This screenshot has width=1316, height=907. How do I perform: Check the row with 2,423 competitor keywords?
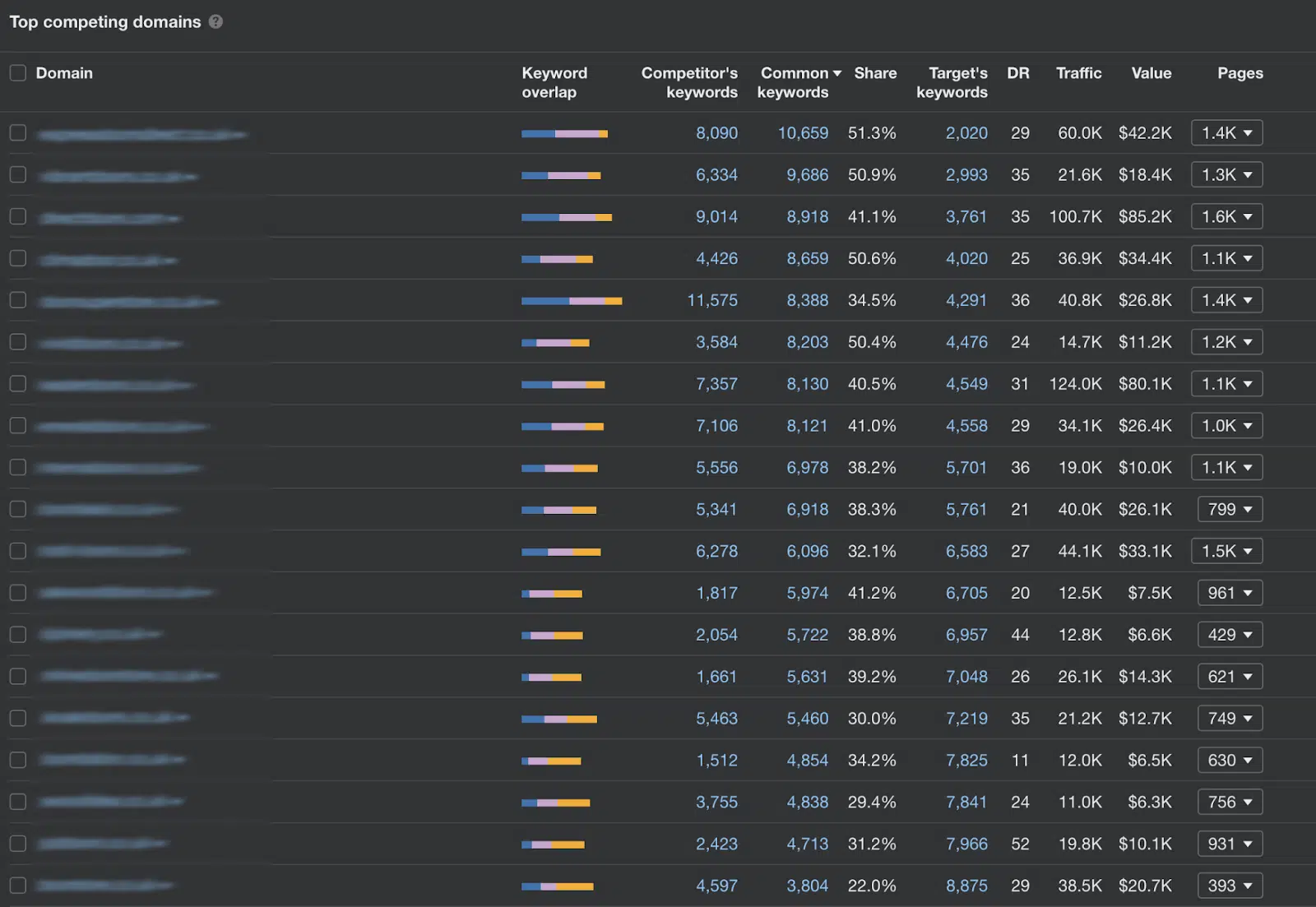tap(18, 844)
